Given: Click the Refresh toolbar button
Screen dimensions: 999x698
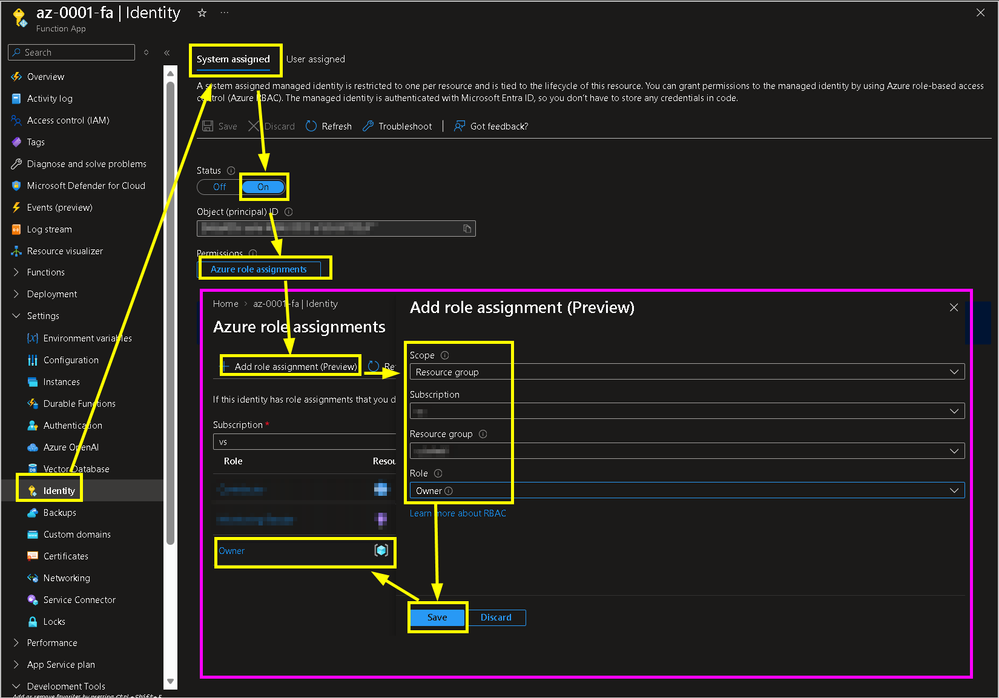Looking at the screenshot, I should click(329, 126).
